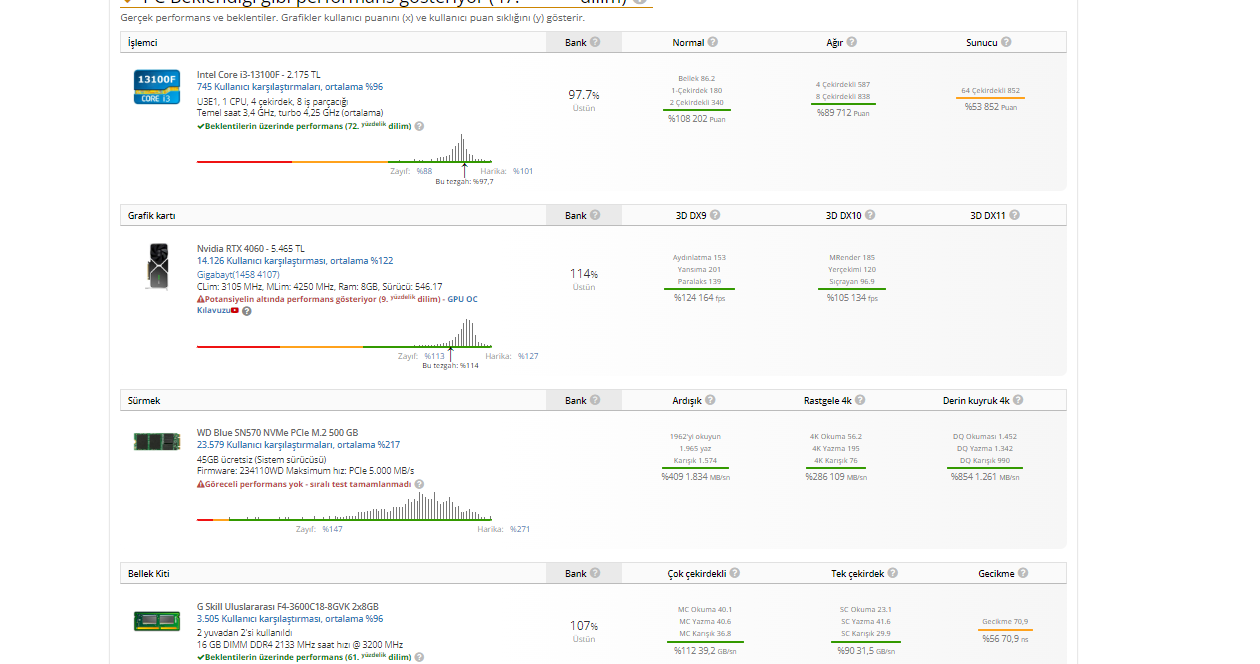This screenshot has width=1260, height=664.
Task: Click help icon next to İşlemci Bank header
Action: click(595, 42)
